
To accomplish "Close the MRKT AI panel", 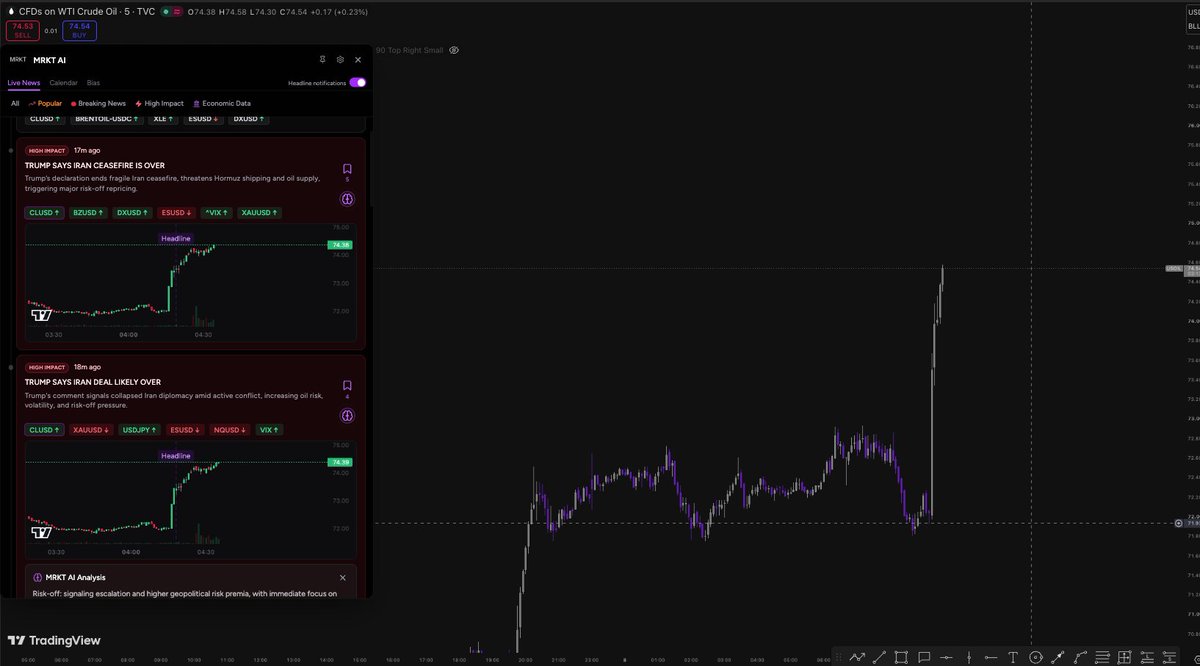I will point(358,59).
